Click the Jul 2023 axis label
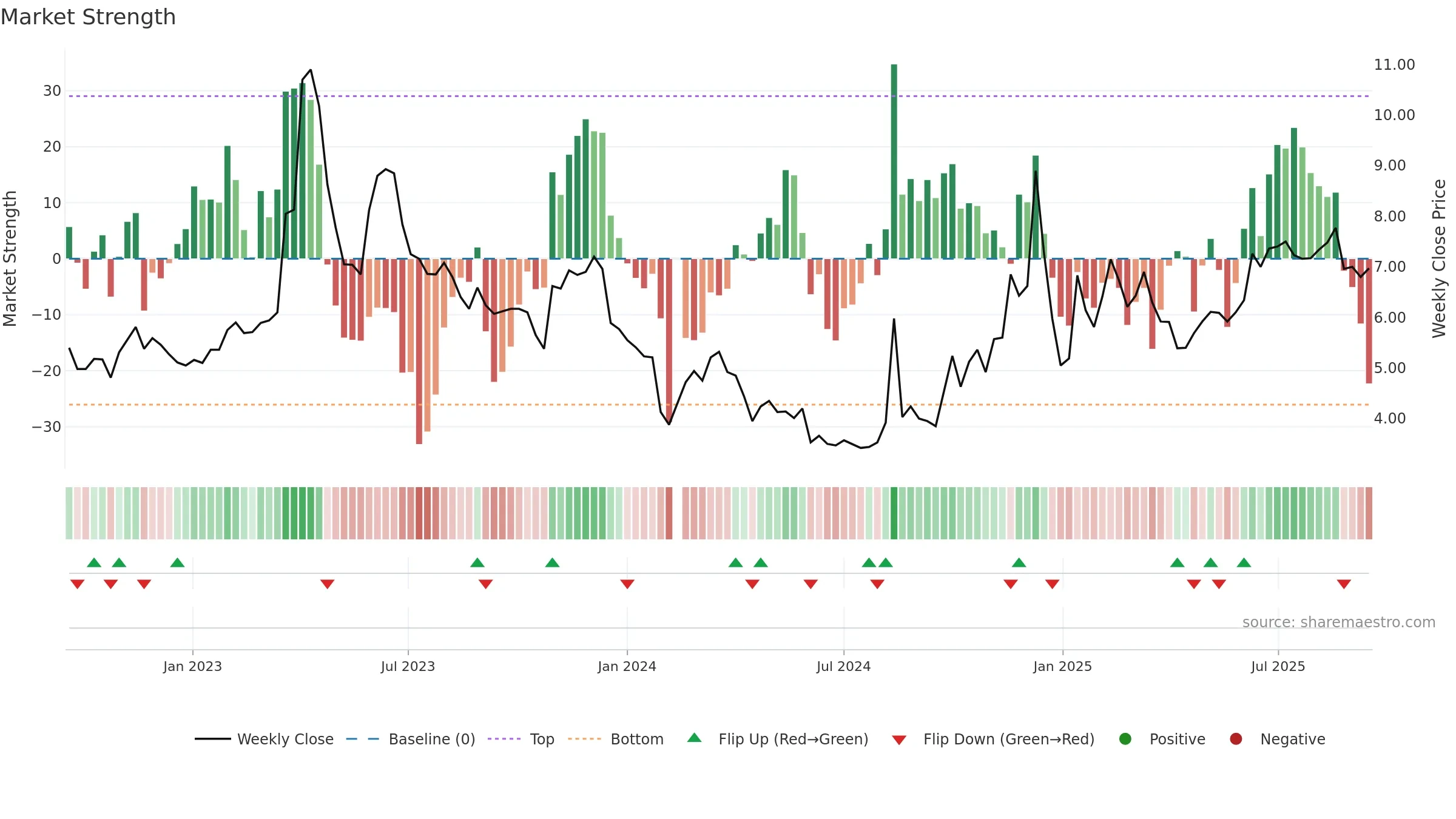 (x=408, y=666)
